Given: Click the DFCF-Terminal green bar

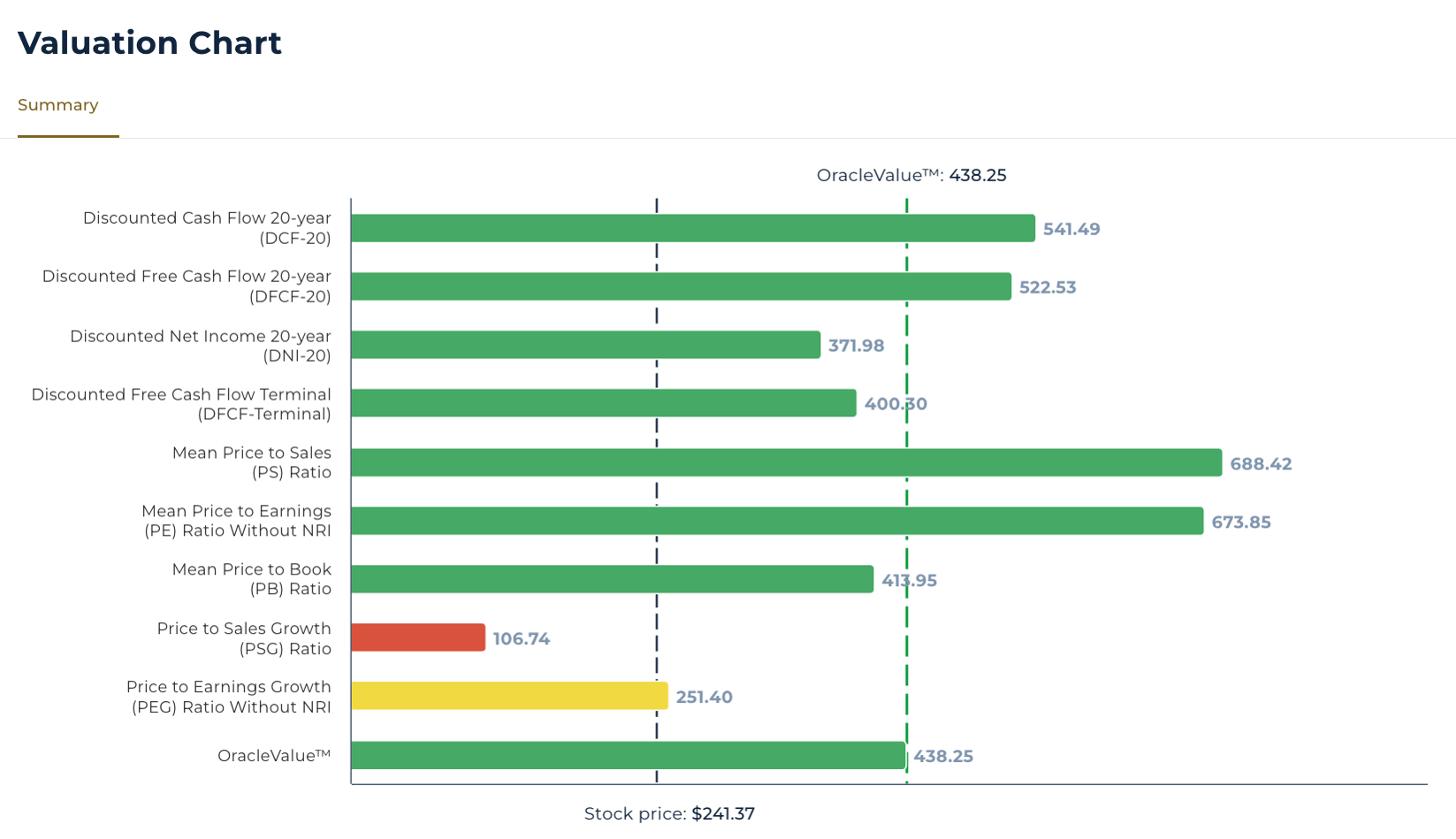Looking at the screenshot, I should tap(603, 403).
